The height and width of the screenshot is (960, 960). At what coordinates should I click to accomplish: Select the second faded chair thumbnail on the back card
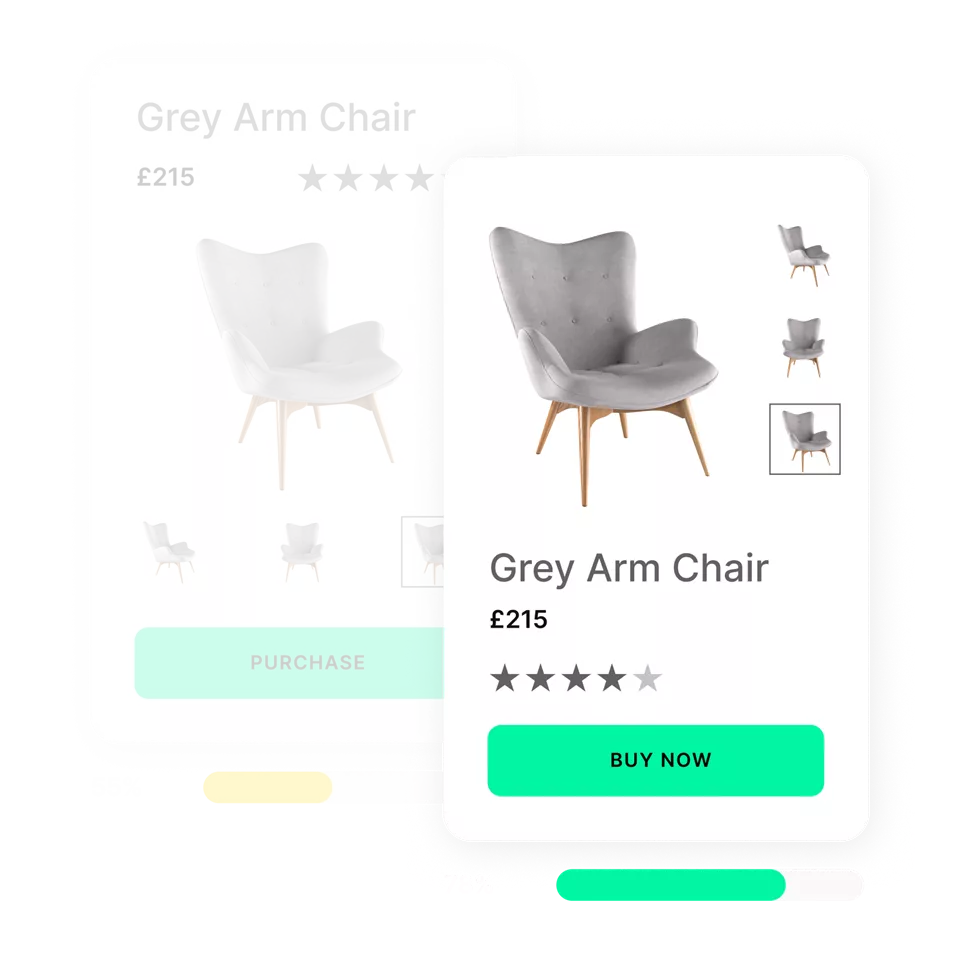pyautogui.click(x=302, y=552)
